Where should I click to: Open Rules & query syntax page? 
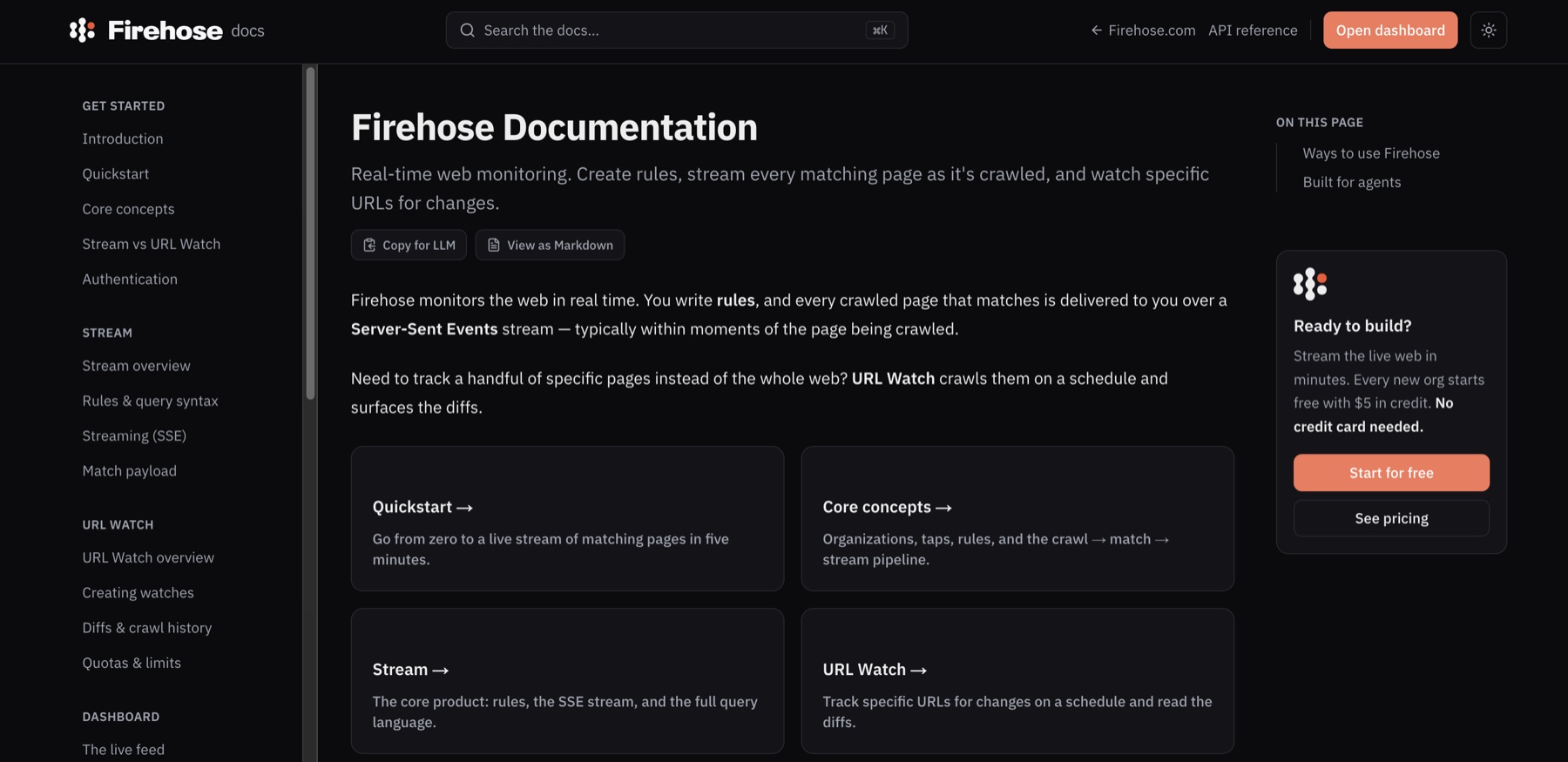click(150, 401)
